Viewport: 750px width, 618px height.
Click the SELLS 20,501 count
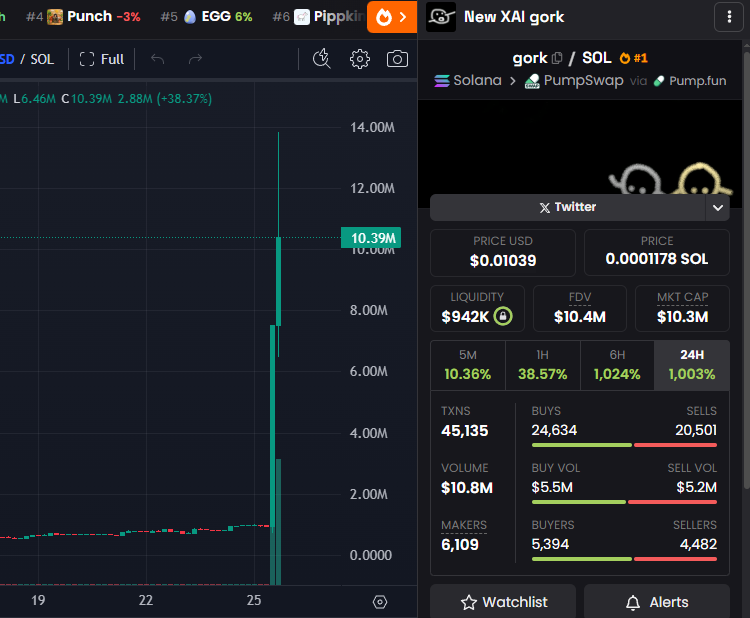696,430
